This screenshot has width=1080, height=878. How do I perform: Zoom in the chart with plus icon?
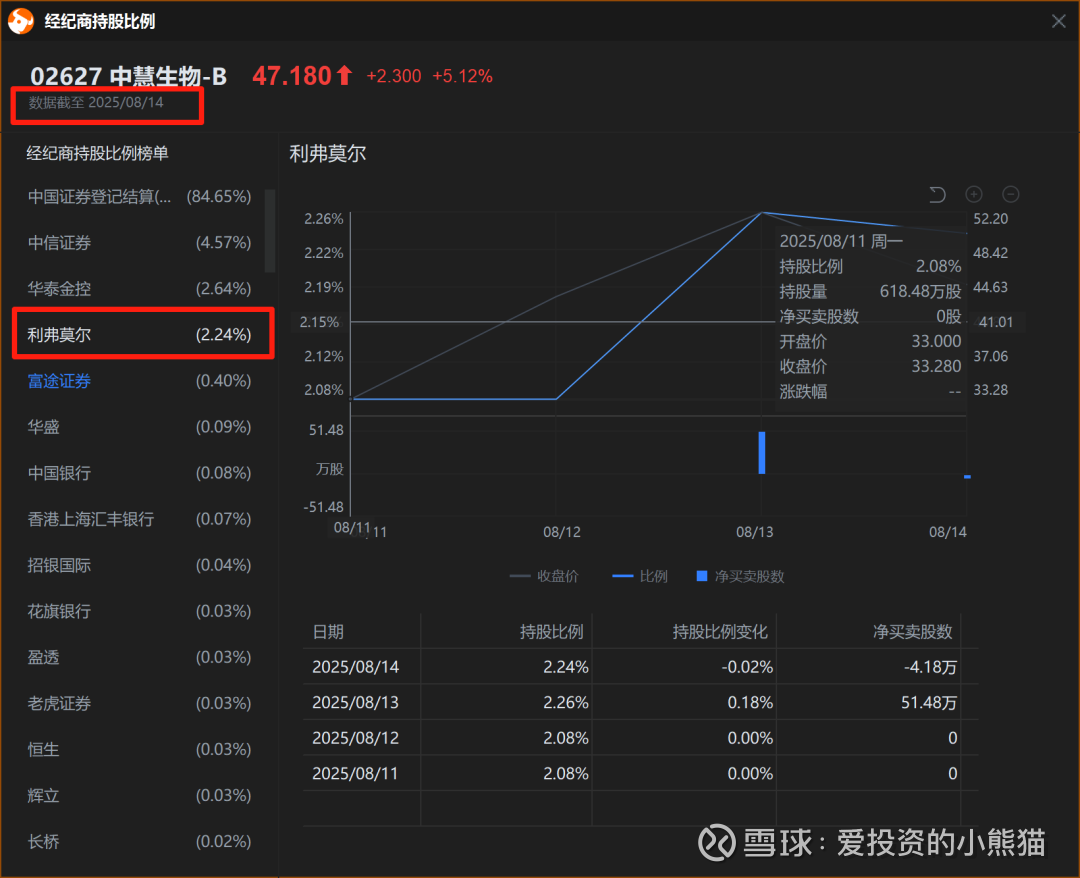click(974, 194)
